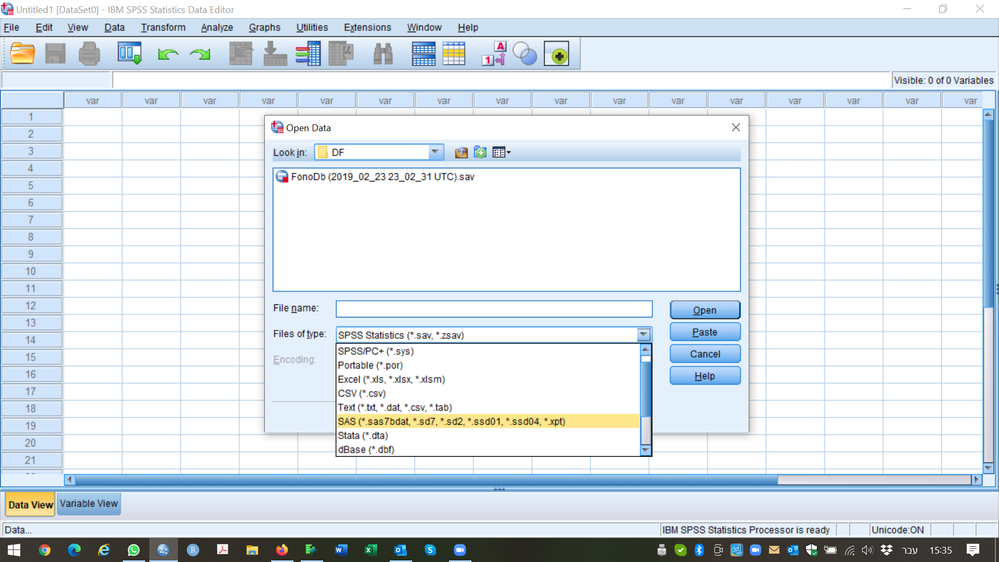This screenshot has width=999, height=562.
Task: Open Windows Start menu
Action: tap(14, 550)
